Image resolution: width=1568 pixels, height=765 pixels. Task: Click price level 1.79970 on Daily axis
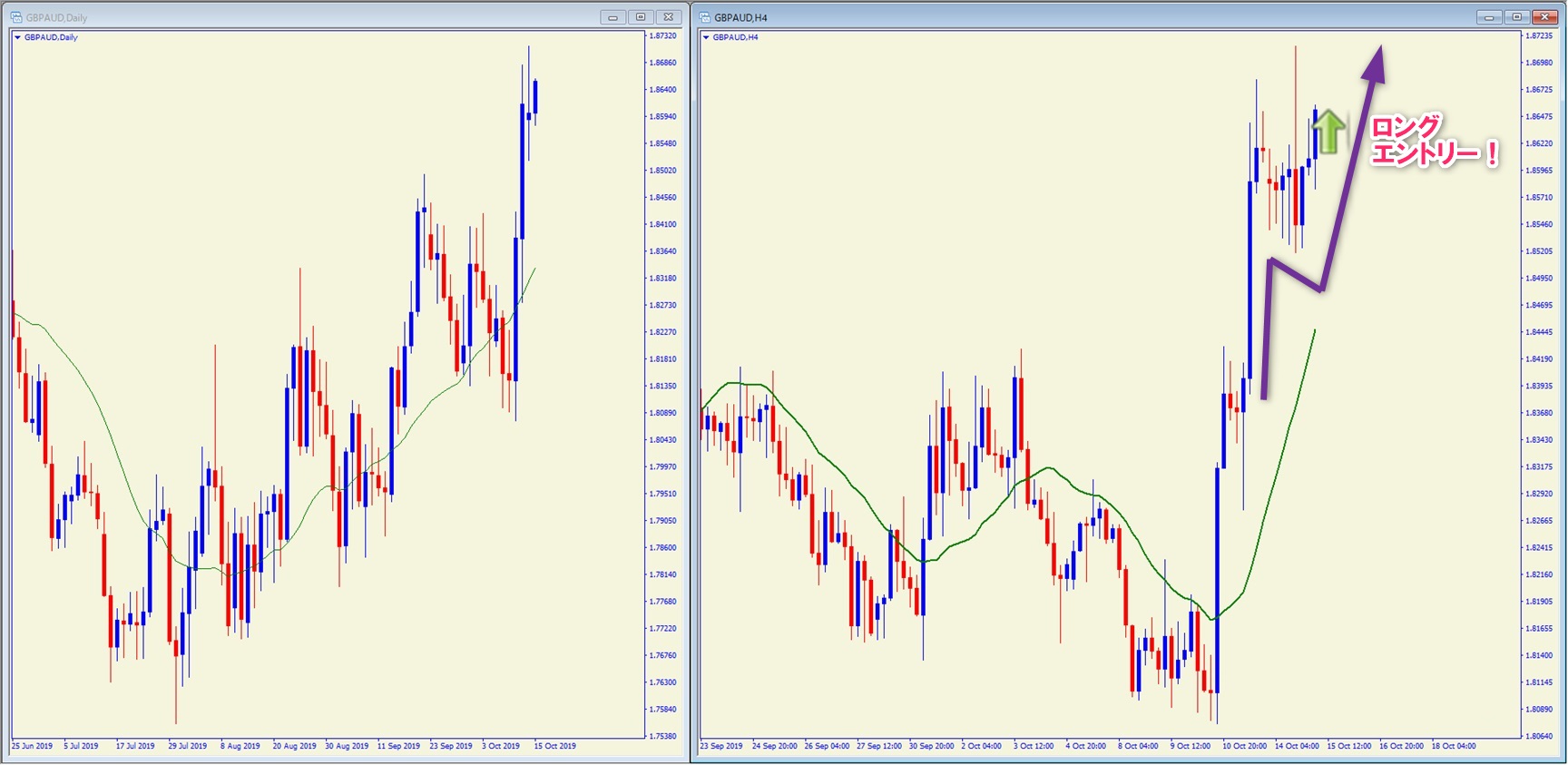662,466
